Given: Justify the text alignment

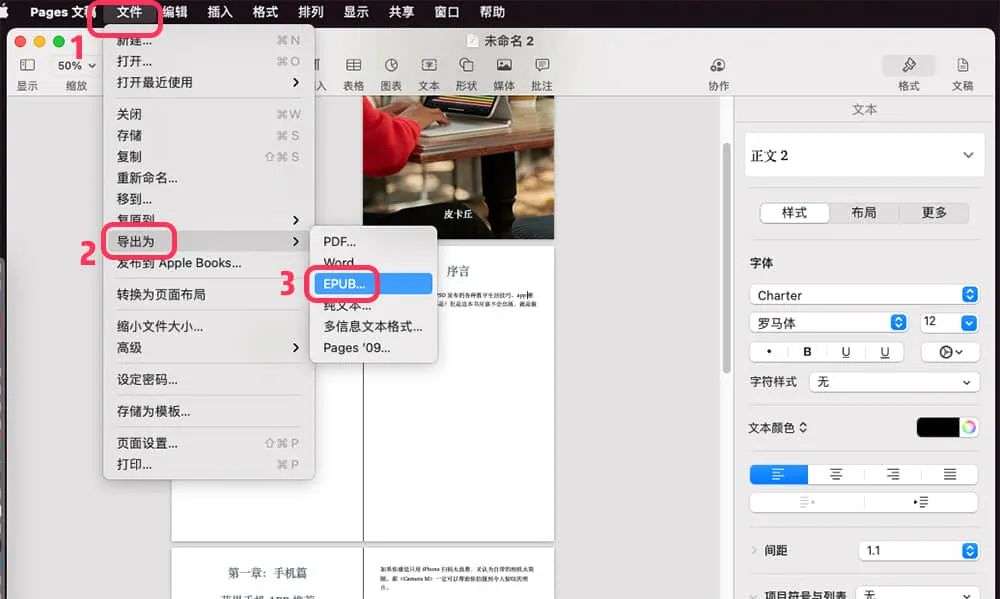Looking at the screenshot, I should [x=950, y=474].
